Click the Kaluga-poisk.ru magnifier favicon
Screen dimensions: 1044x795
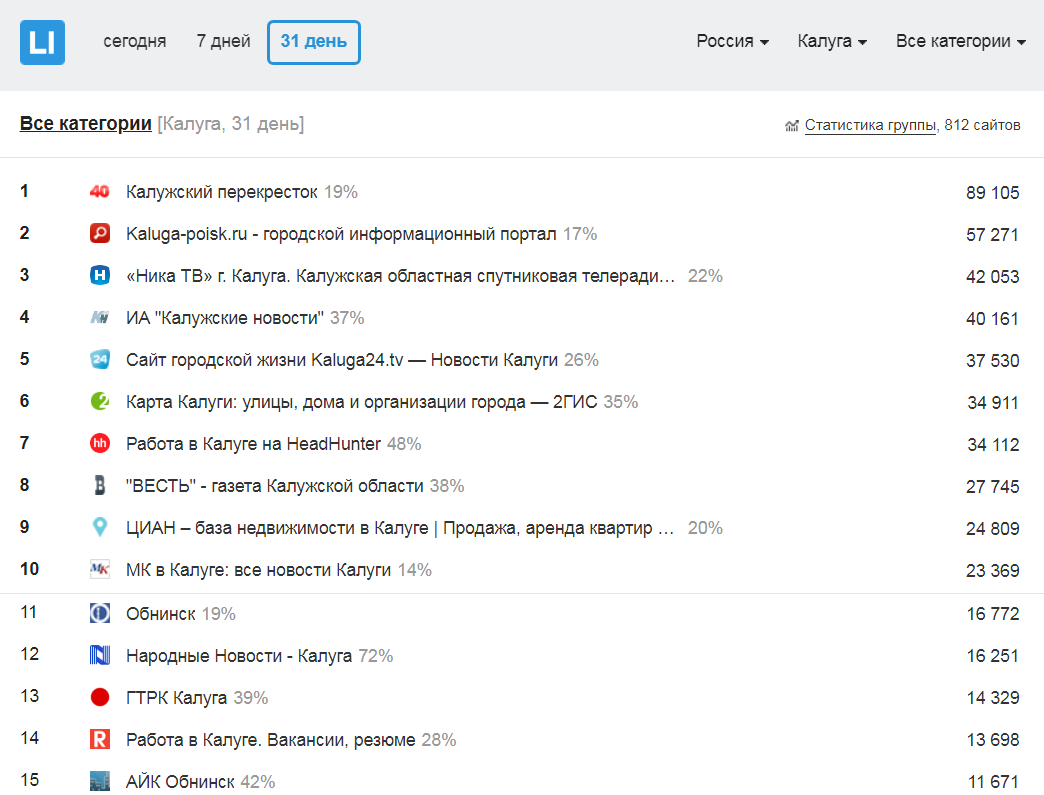[x=99, y=234]
